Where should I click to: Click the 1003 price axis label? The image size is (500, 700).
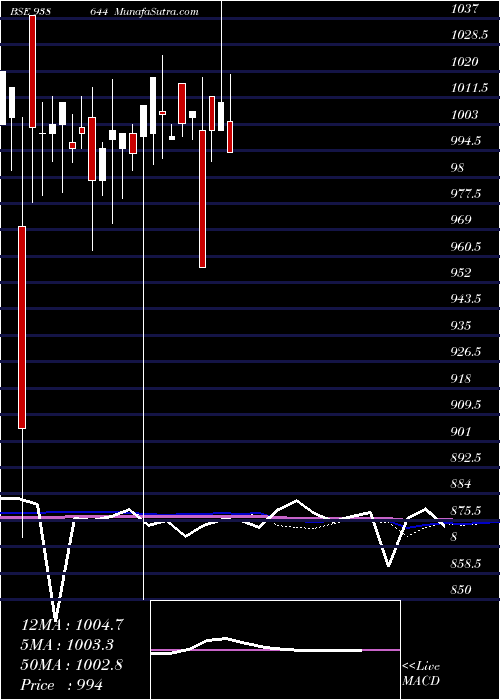465,115
